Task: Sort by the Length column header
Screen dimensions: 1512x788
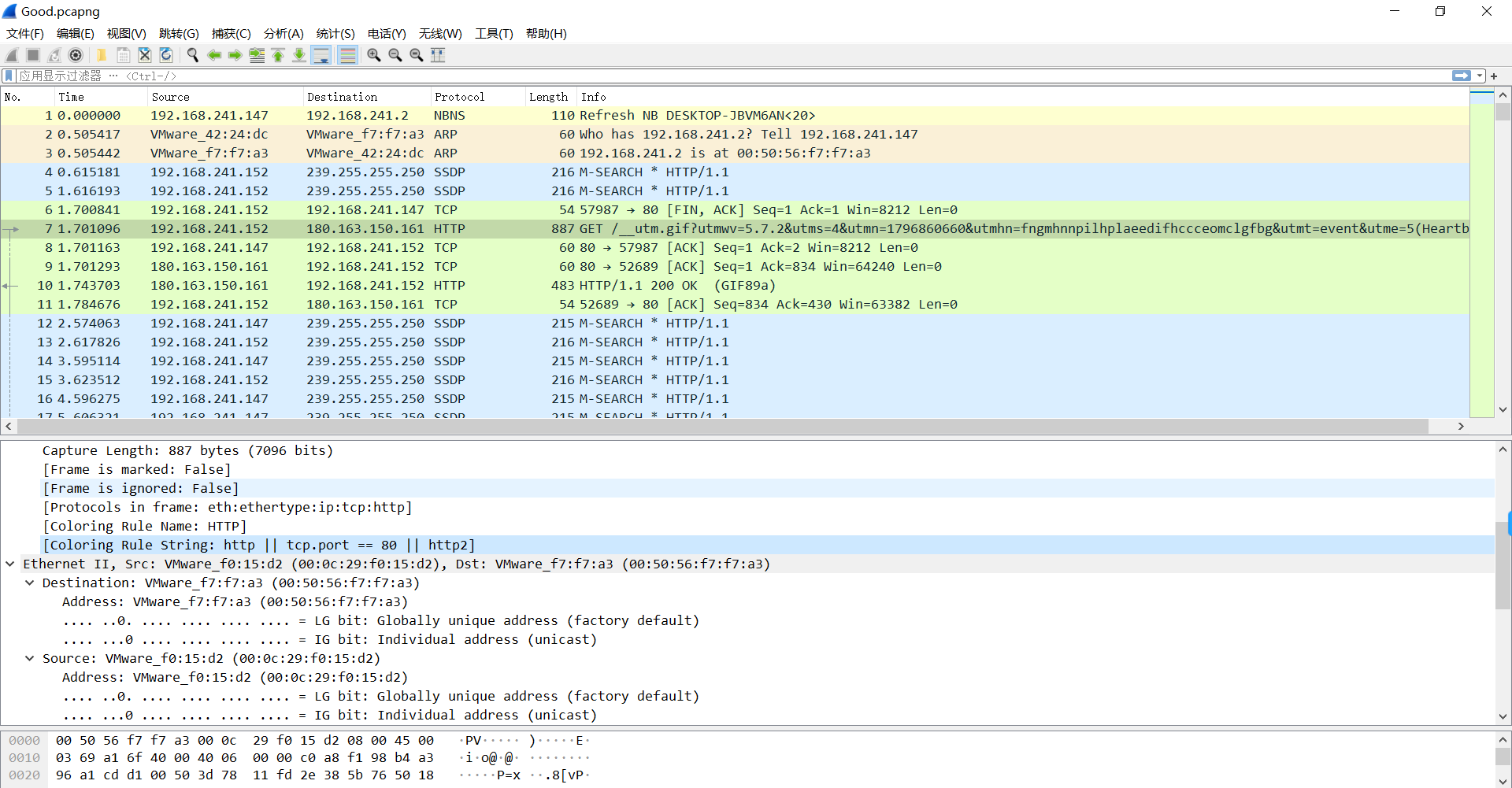Action: (x=551, y=97)
